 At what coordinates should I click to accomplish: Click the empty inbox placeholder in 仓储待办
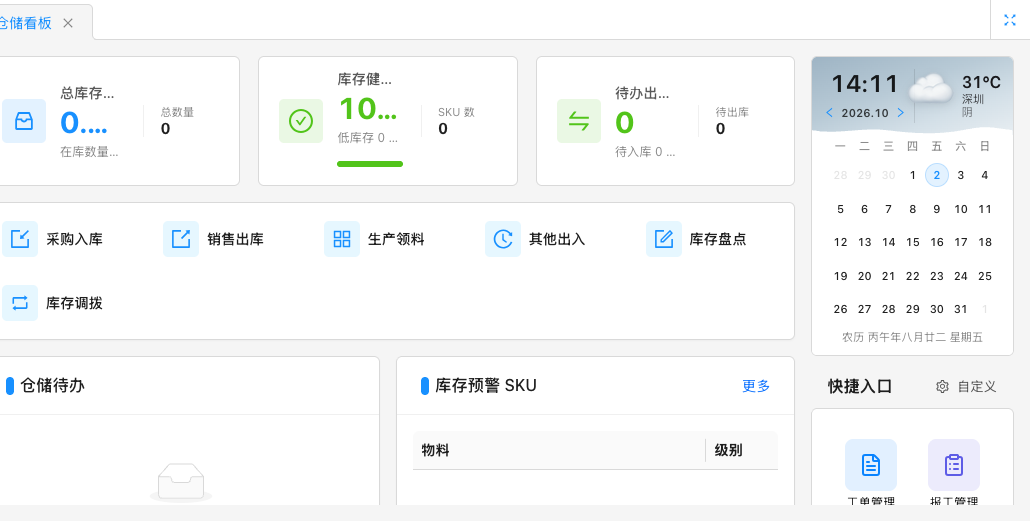click(181, 483)
